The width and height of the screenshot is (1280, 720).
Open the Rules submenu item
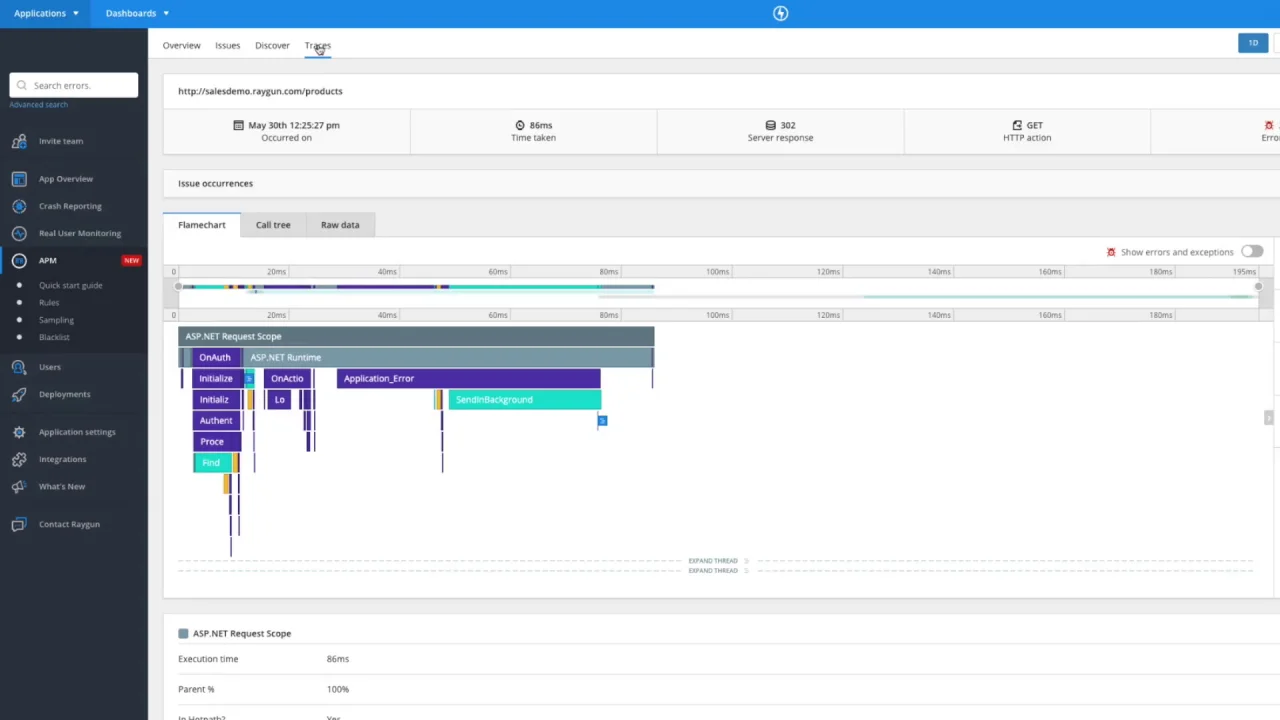pyautogui.click(x=49, y=302)
